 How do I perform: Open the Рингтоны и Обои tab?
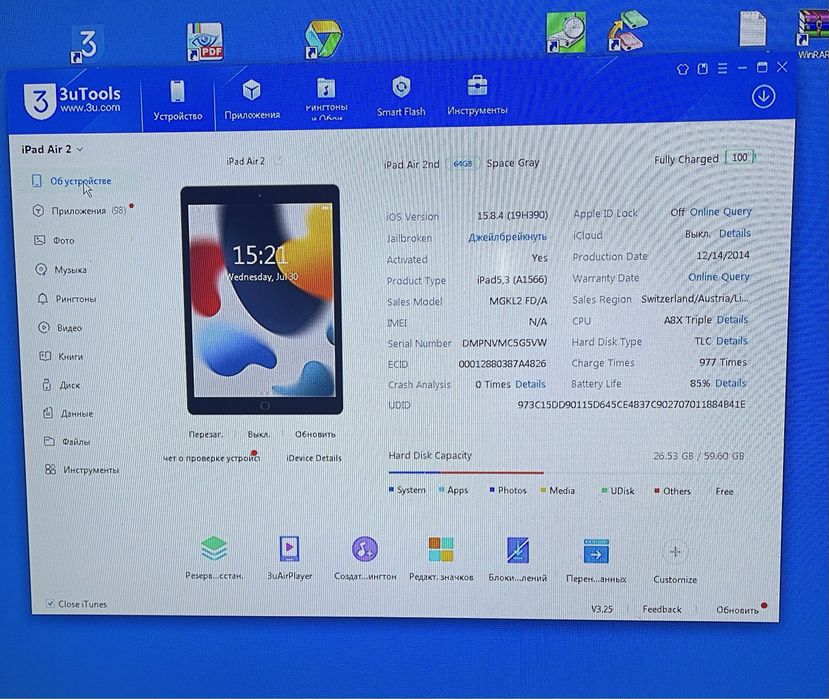[326, 98]
